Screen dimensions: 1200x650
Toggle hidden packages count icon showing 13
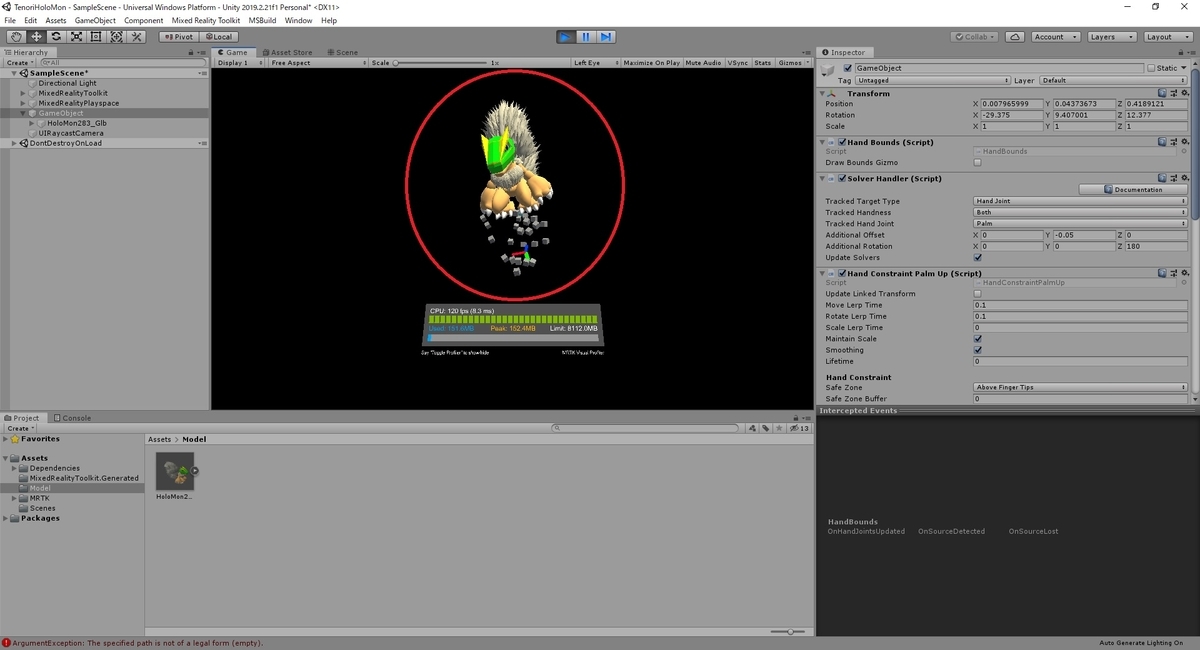point(799,428)
